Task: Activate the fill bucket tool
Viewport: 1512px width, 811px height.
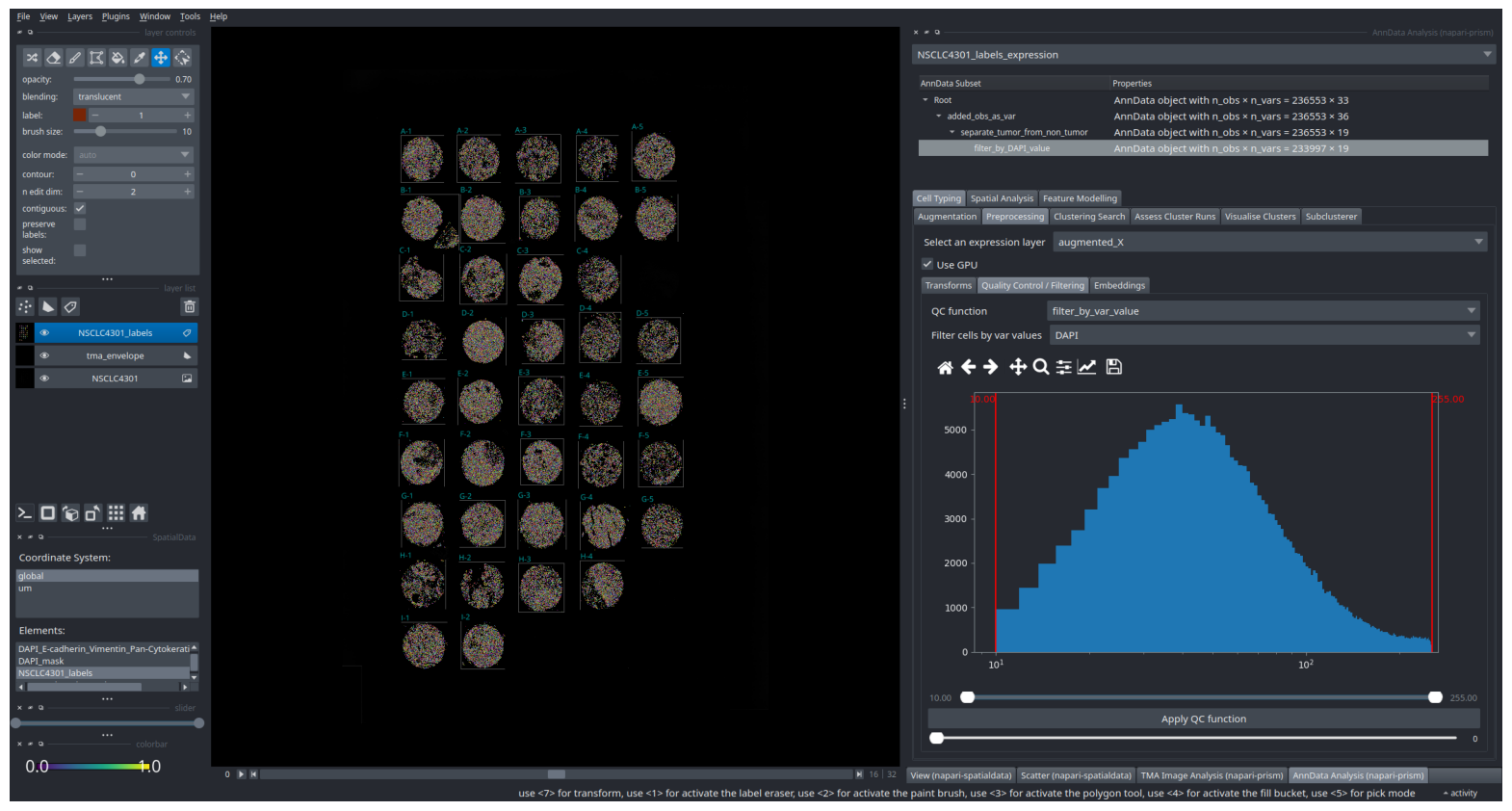Action: coord(117,58)
